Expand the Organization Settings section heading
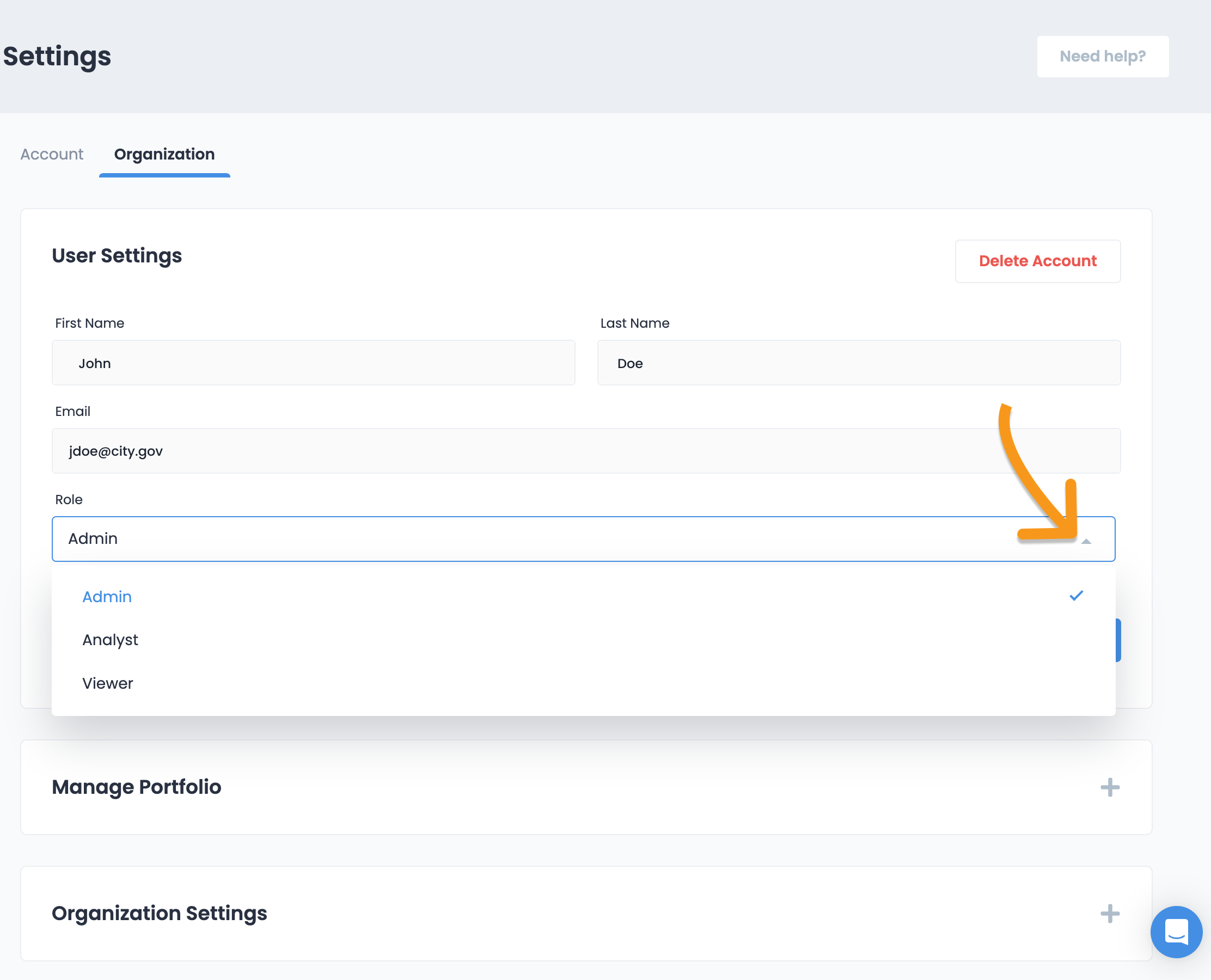Screen dimensions: 1211x980 159,914
